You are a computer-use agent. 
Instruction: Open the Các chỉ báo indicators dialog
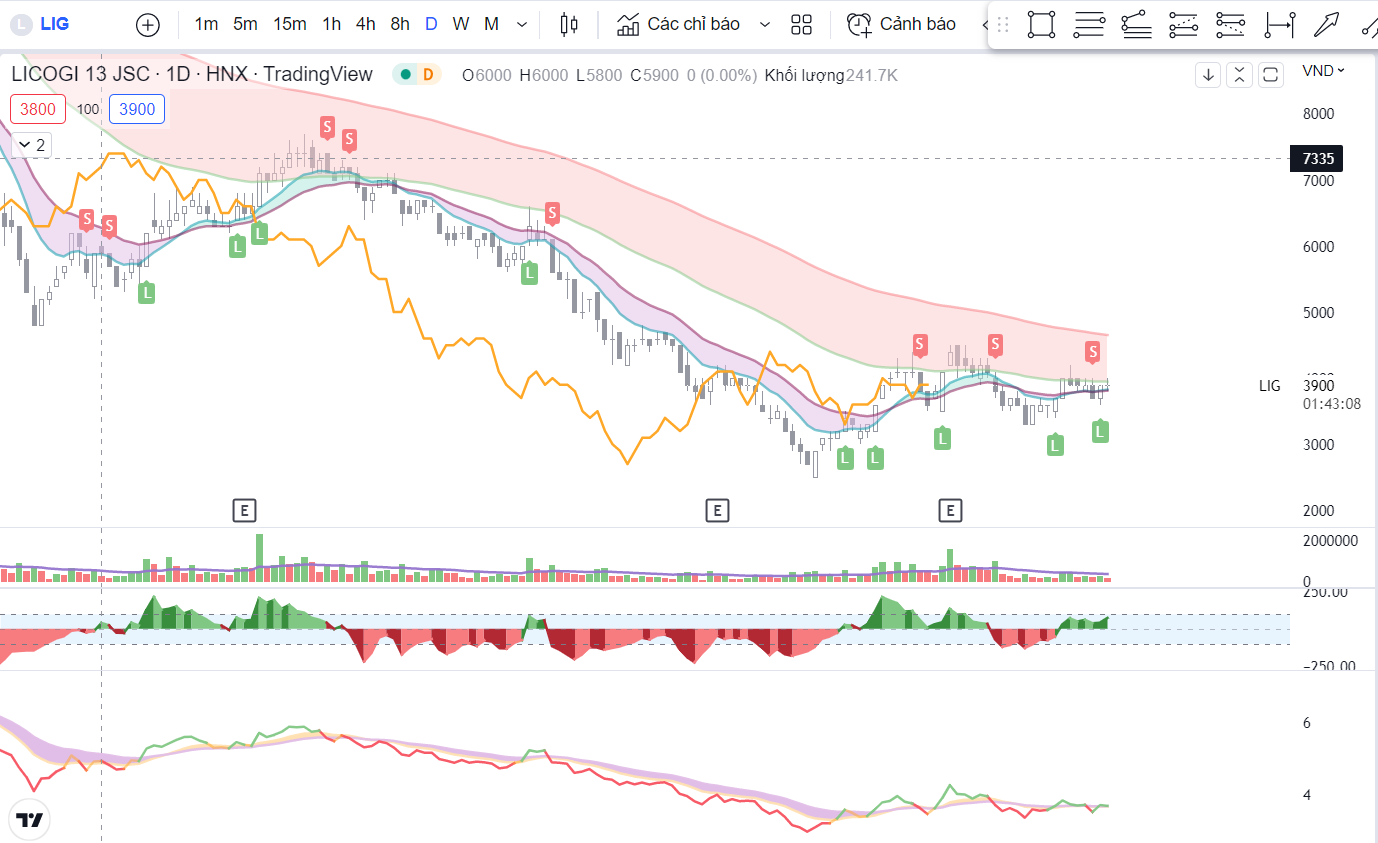pos(678,24)
